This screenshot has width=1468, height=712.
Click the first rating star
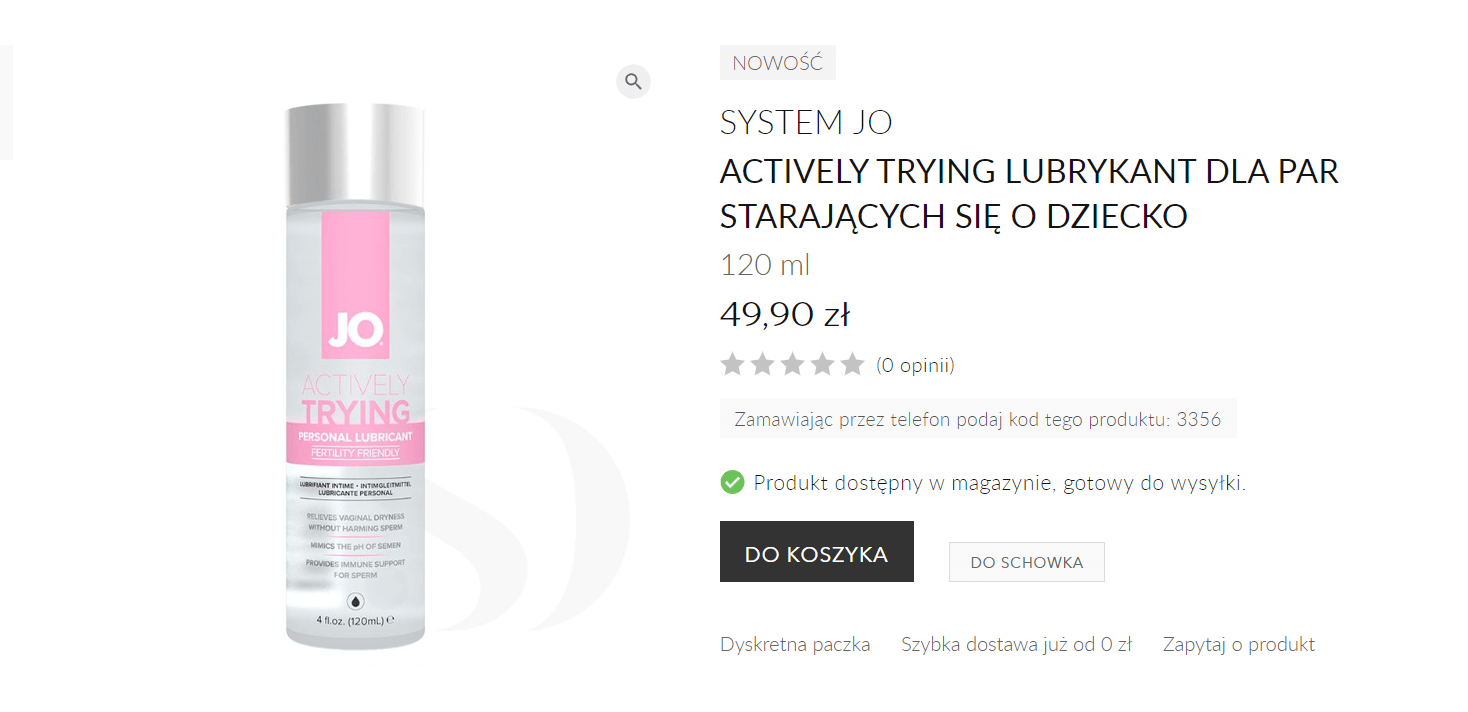(x=733, y=364)
